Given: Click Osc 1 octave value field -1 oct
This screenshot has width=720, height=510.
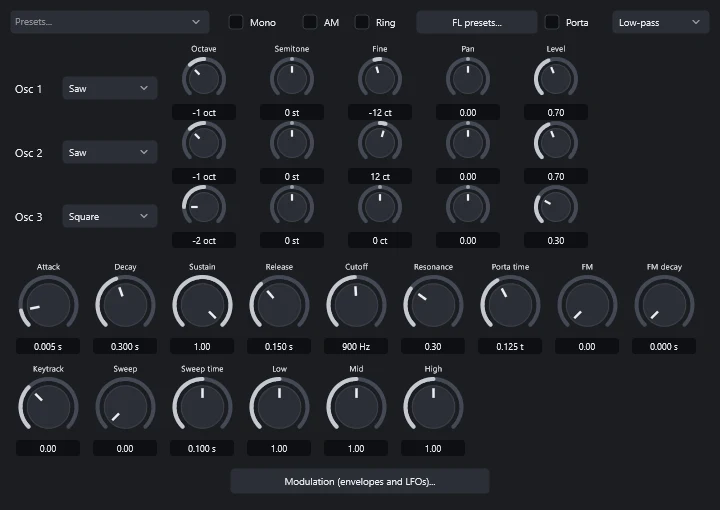Looking at the screenshot, I should click(x=204, y=112).
